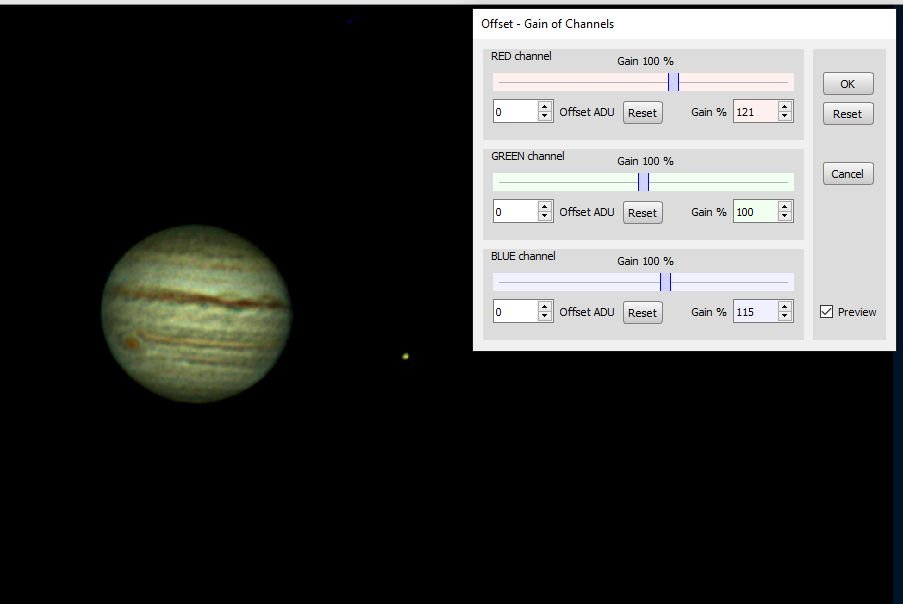Decrease RED Gain % with down arrow
903x604 pixels.
coord(785,117)
